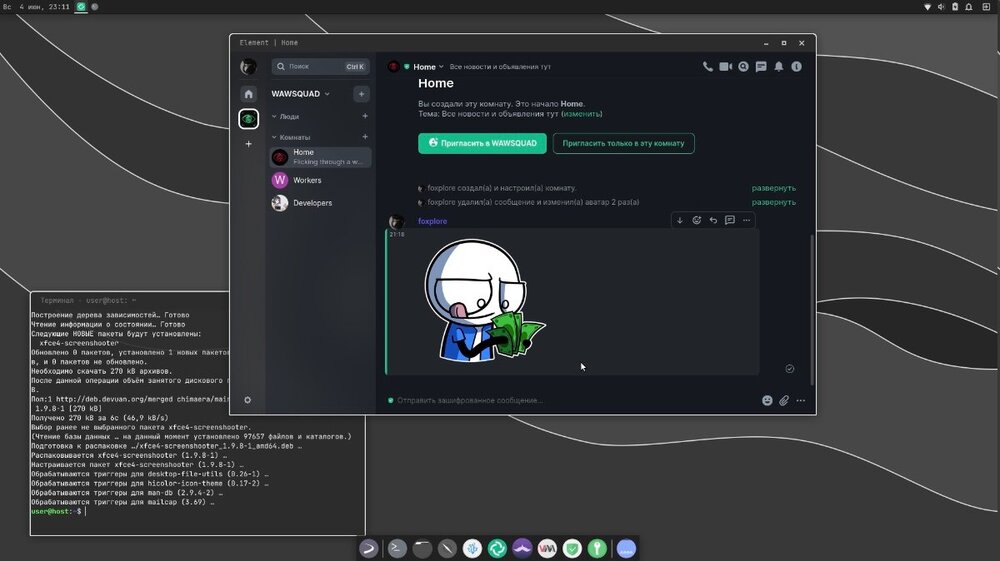1000x561 pixels.
Task: Open the room info icon
Action: coord(797,66)
